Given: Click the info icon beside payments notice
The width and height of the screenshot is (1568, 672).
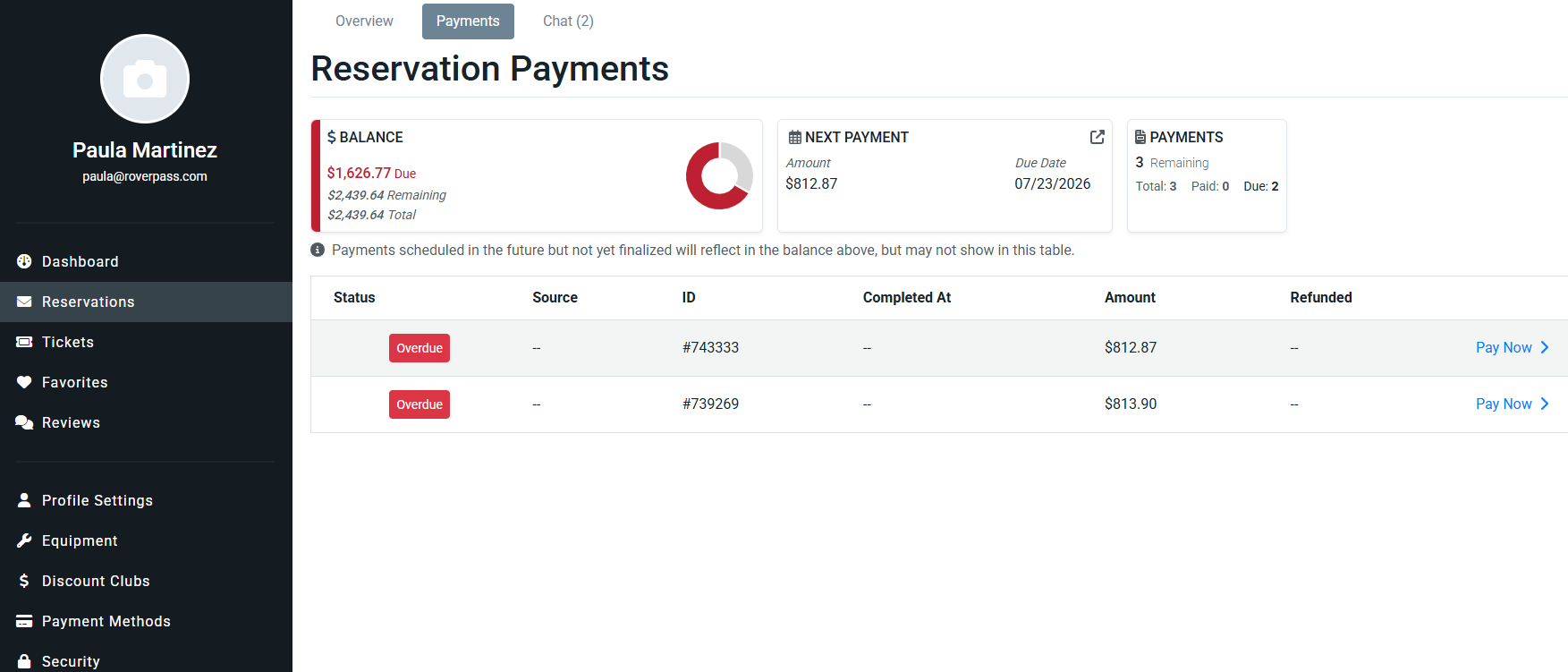Looking at the screenshot, I should (318, 250).
